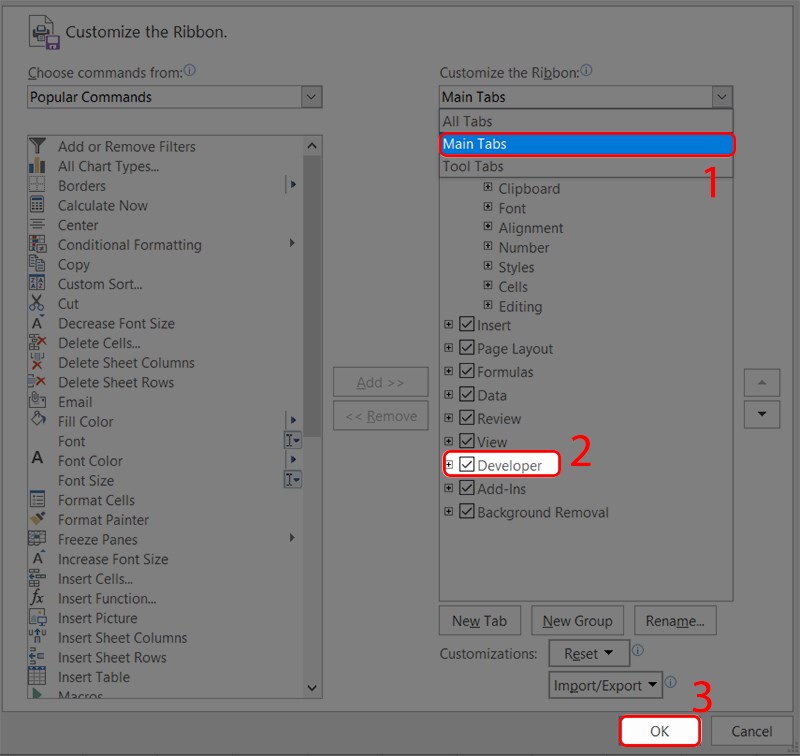Click the New Tab button

pos(480,620)
